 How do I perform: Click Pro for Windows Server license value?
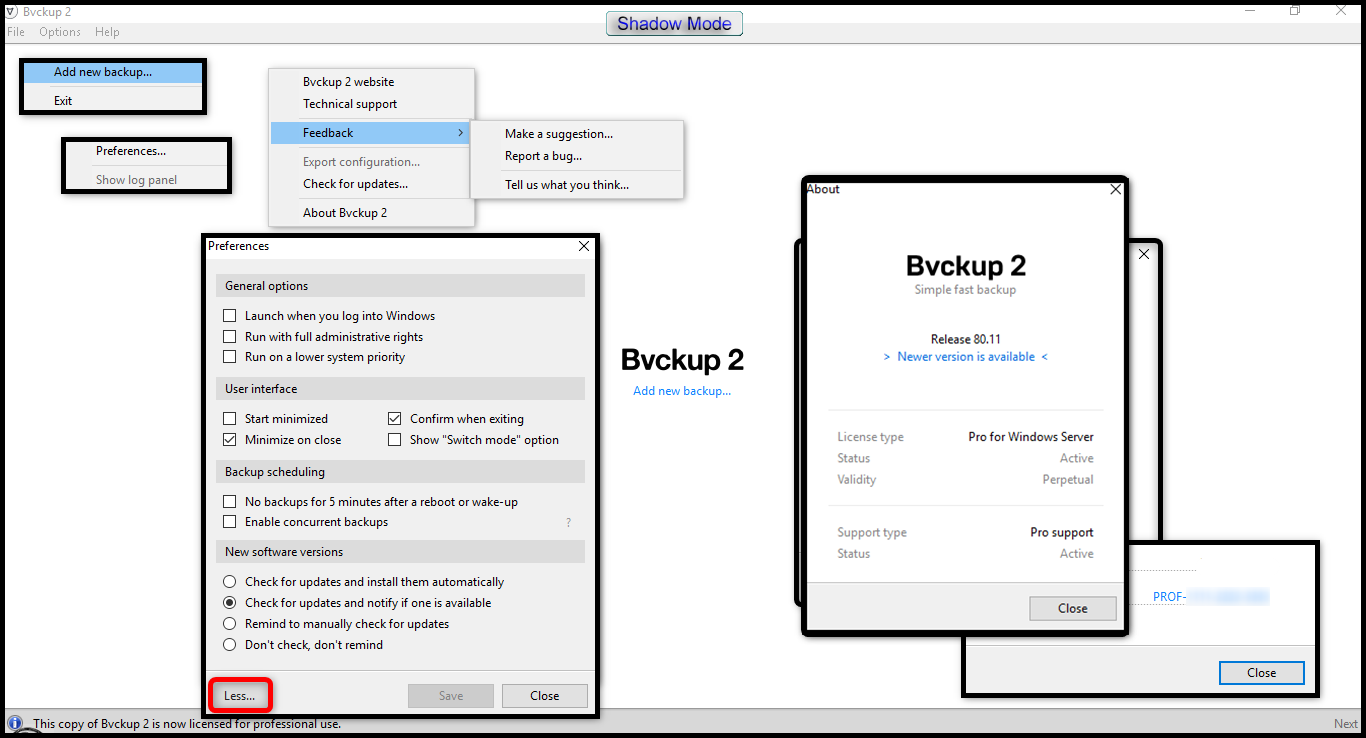click(1031, 437)
